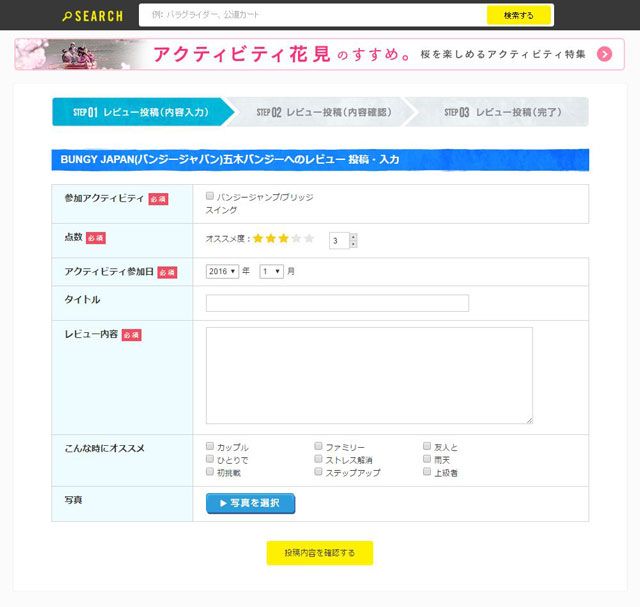640x607 pixels.
Task: Click the 参加アクティビティ label
Action: coord(104,198)
